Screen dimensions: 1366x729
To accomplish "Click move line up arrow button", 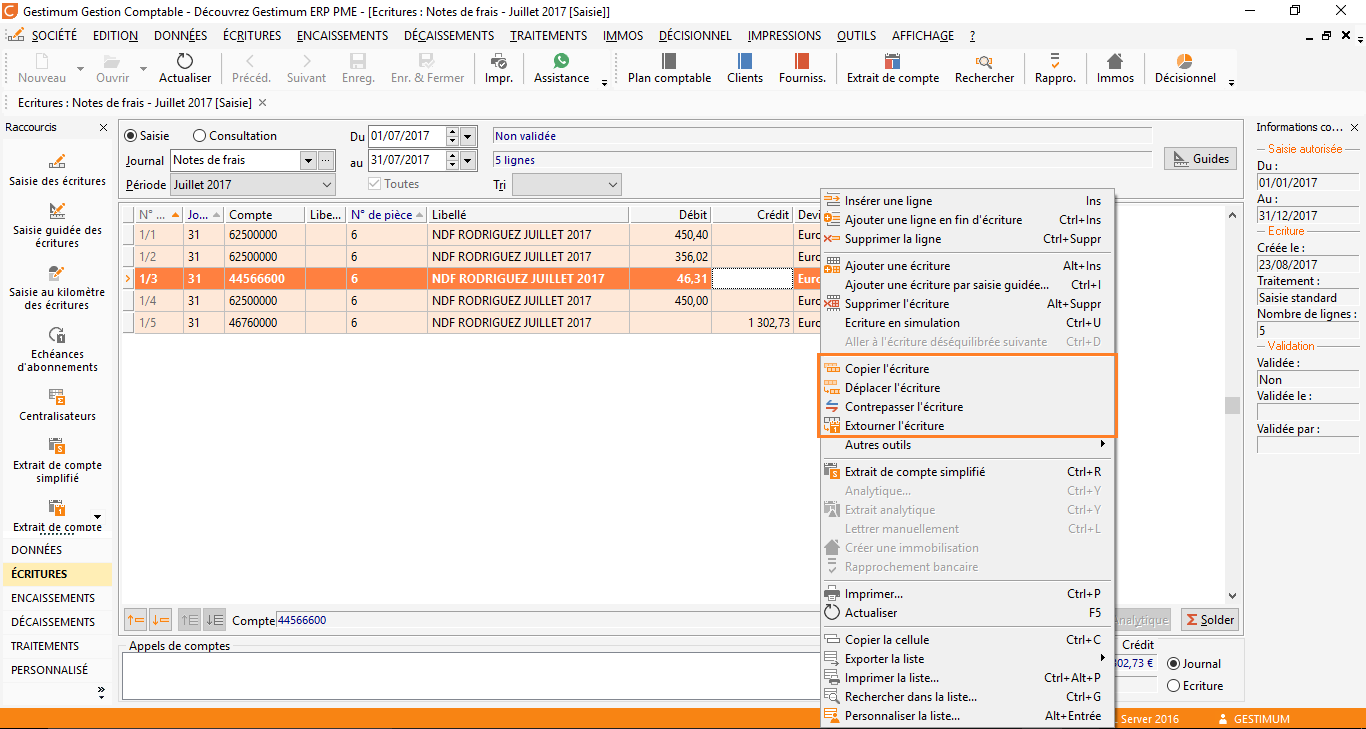I will (136, 620).
